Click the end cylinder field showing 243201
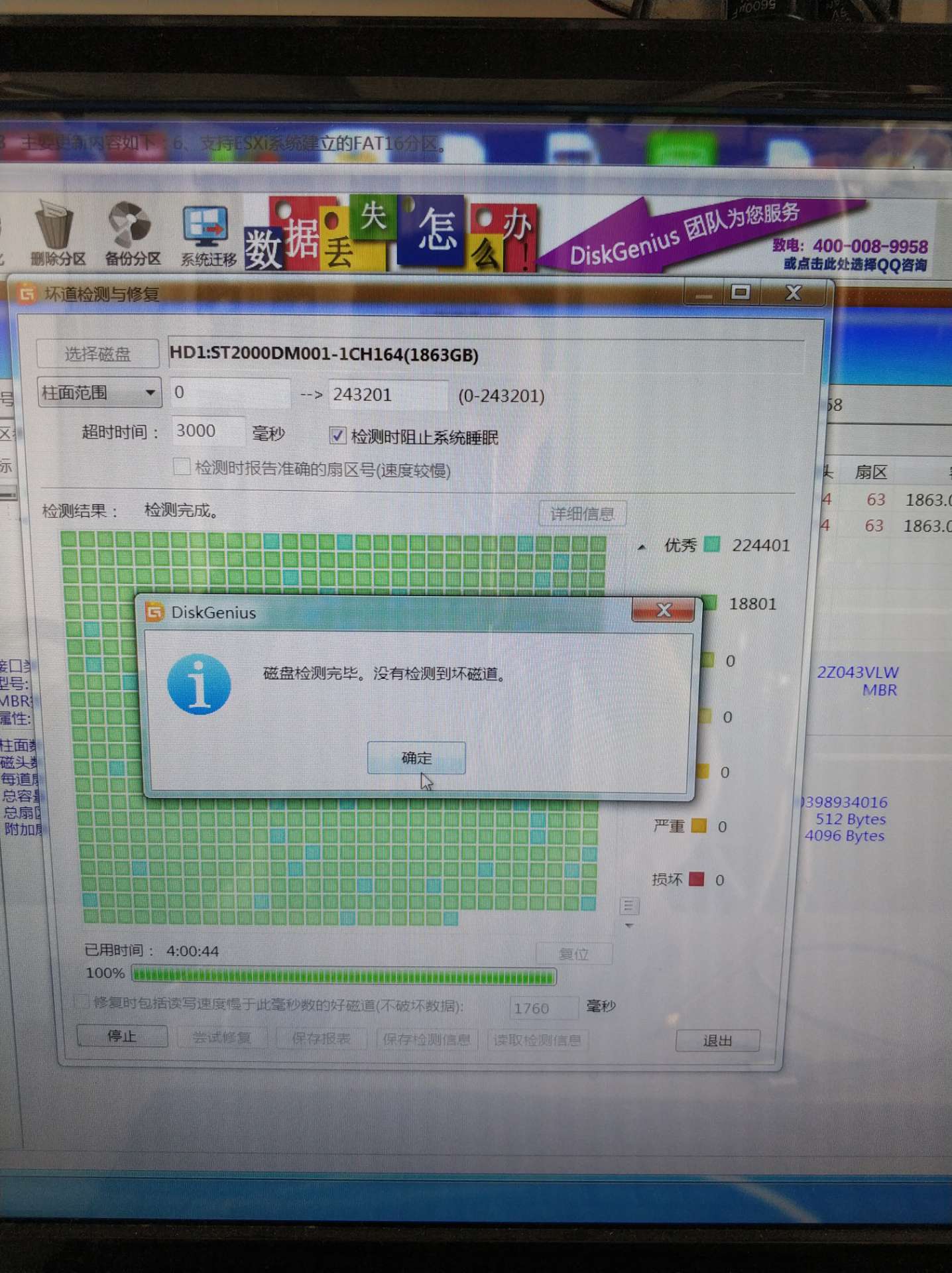 tap(387, 394)
